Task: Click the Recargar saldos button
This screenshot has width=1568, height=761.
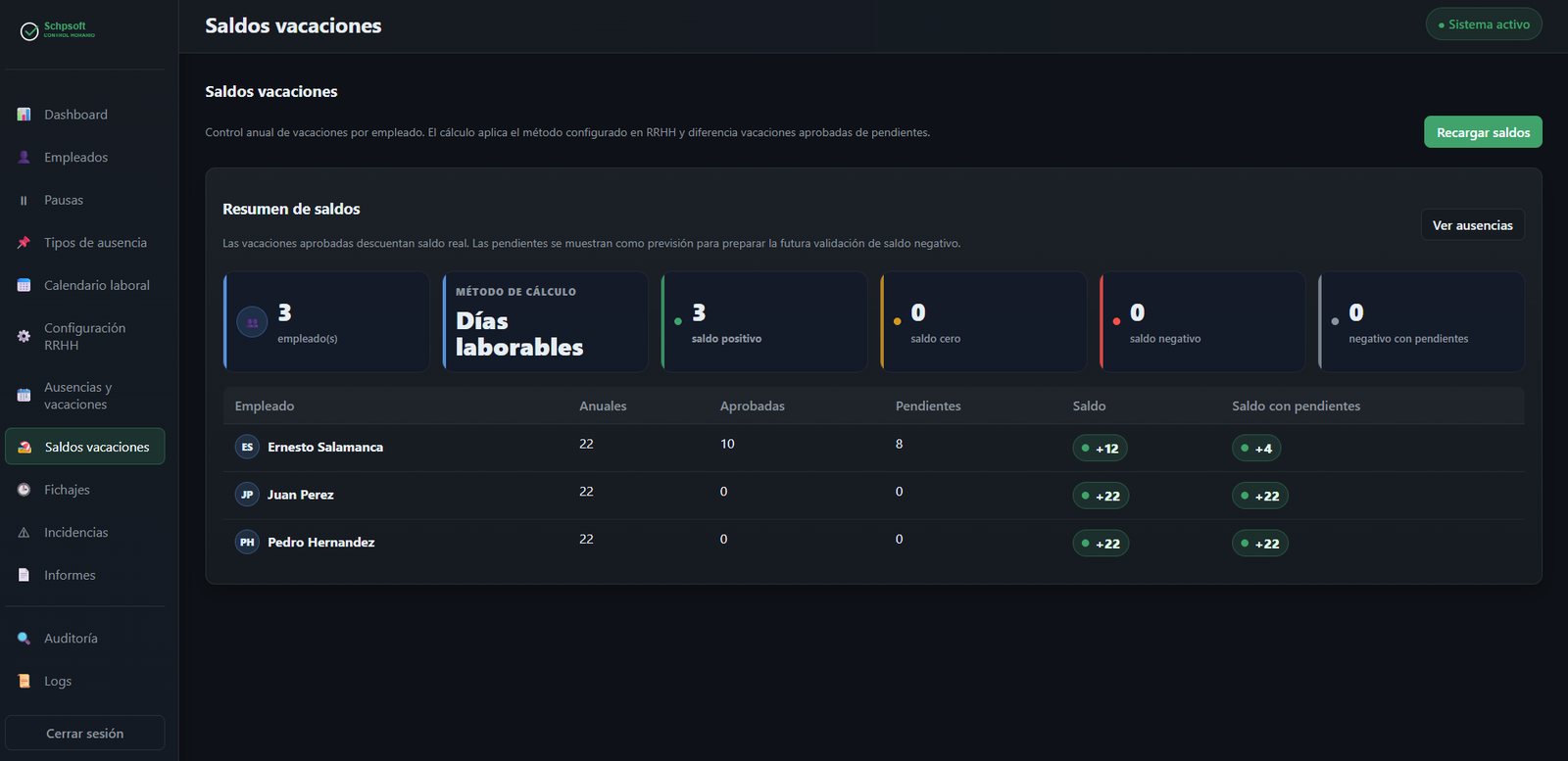Action: (x=1483, y=132)
